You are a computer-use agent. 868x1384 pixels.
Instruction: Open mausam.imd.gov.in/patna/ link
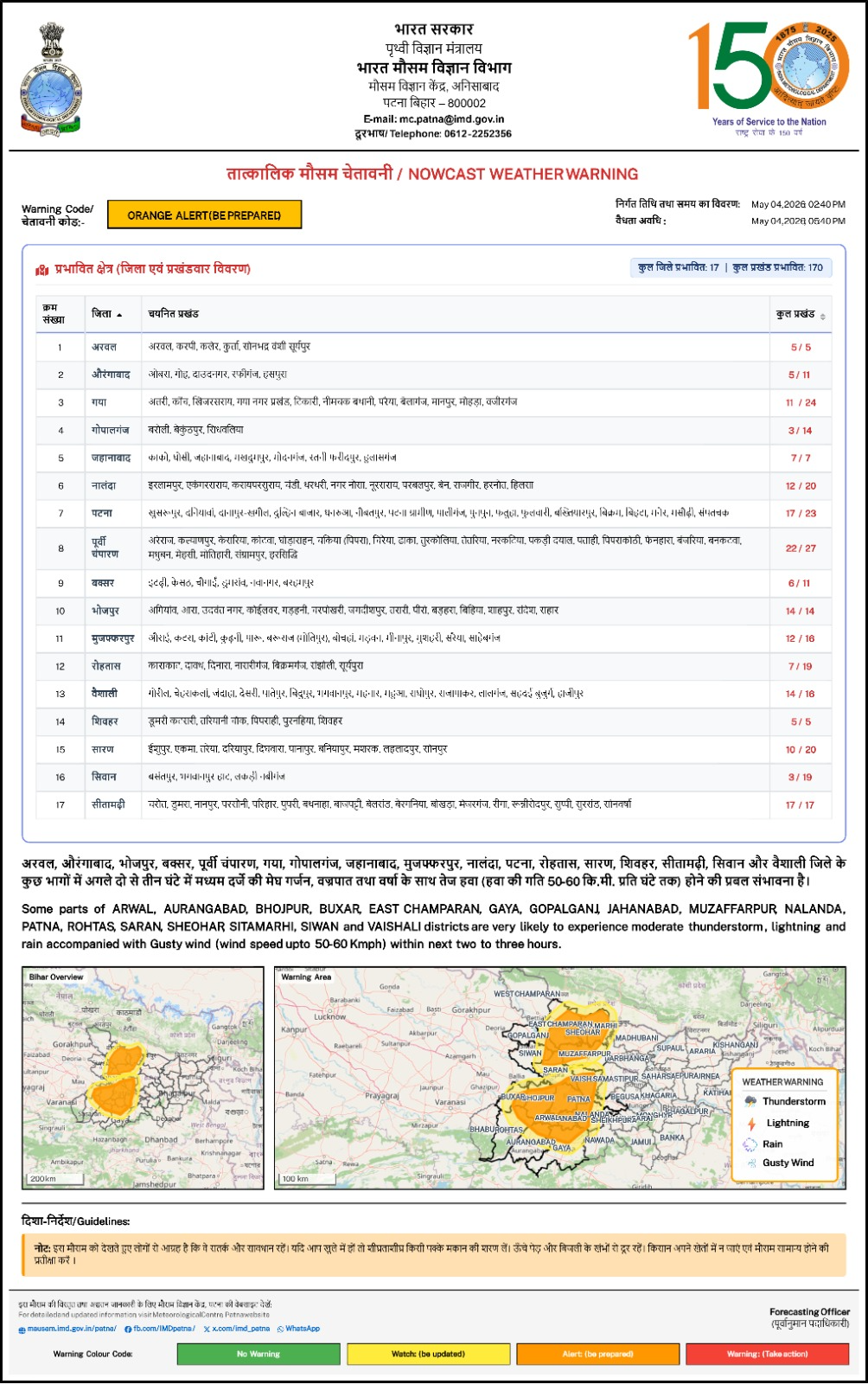pyautogui.click(x=72, y=1329)
